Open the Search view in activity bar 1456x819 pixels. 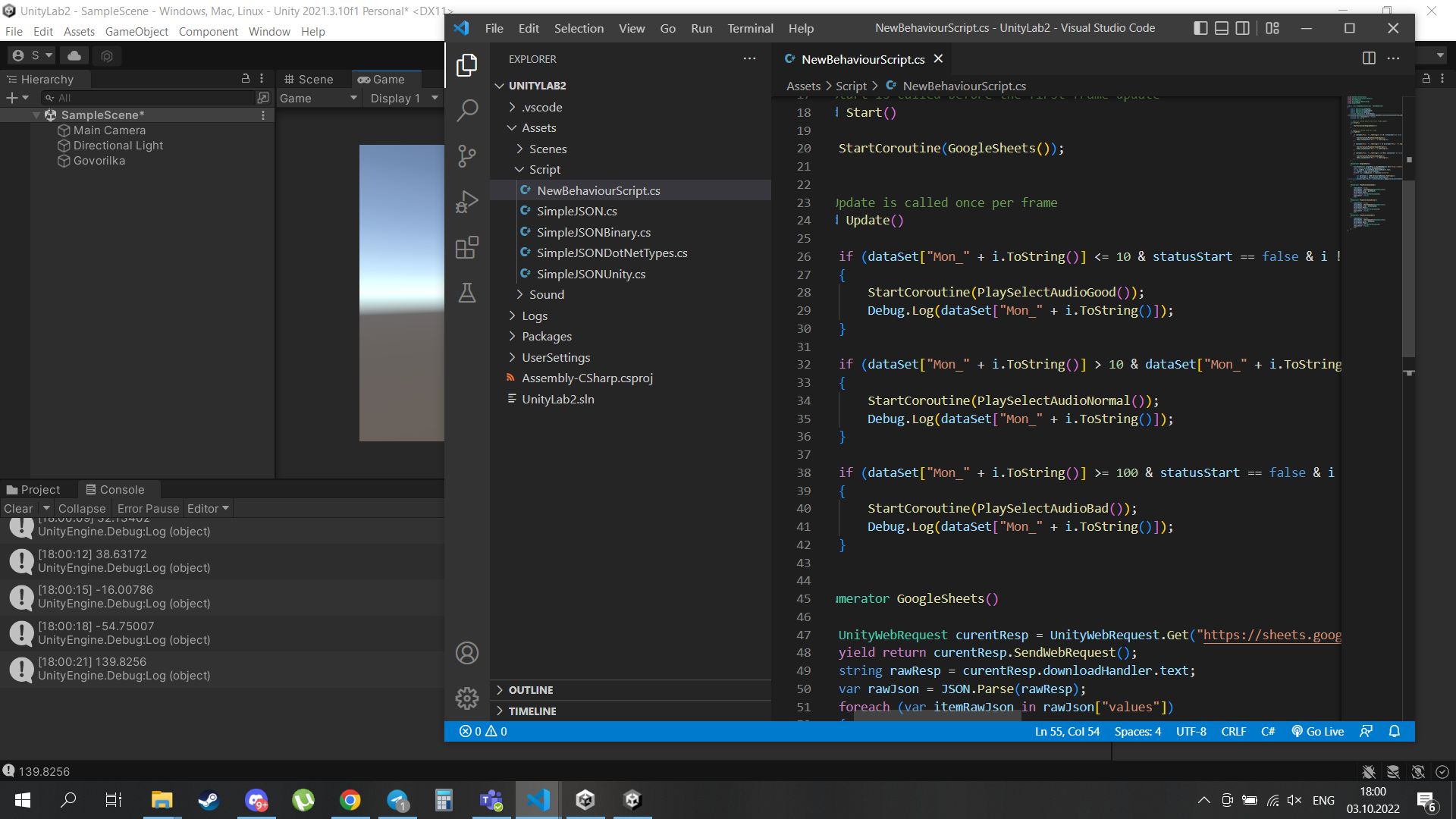coord(467,111)
